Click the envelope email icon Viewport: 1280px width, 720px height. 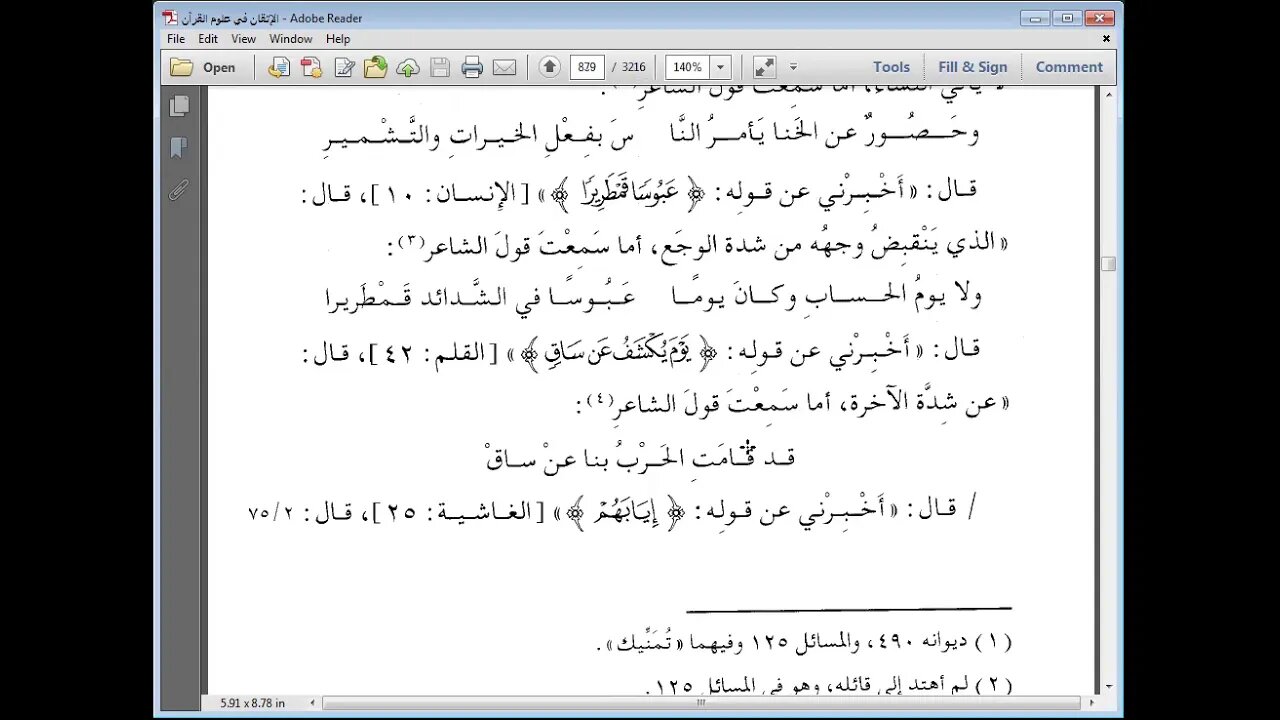coord(504,67)
